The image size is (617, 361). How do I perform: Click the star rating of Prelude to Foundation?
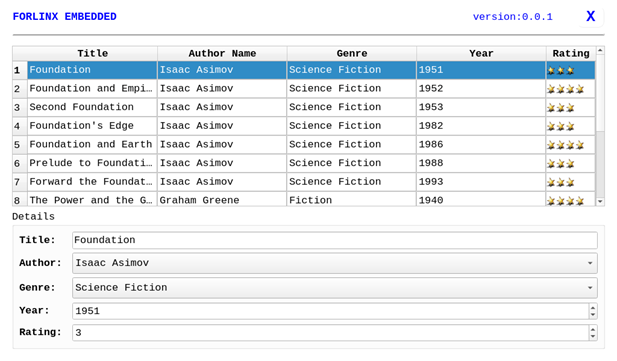tap(571, 163)
